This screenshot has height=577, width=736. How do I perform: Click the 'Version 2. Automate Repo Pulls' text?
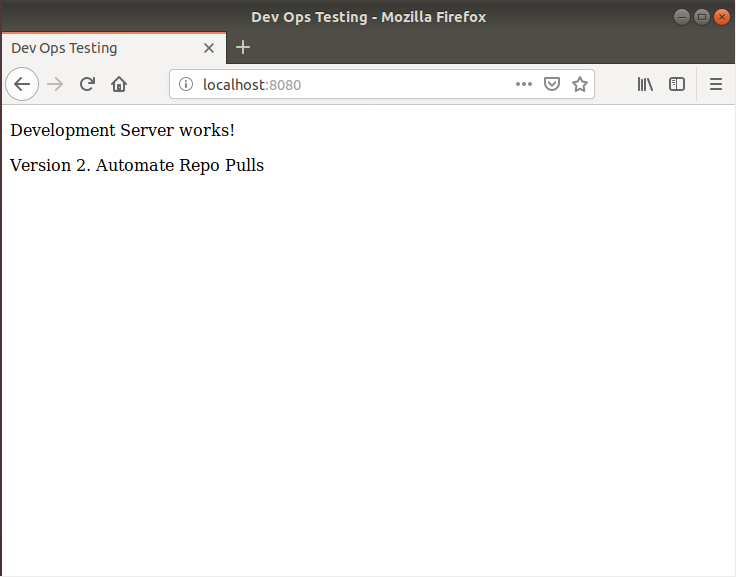[x=137, y=165]
